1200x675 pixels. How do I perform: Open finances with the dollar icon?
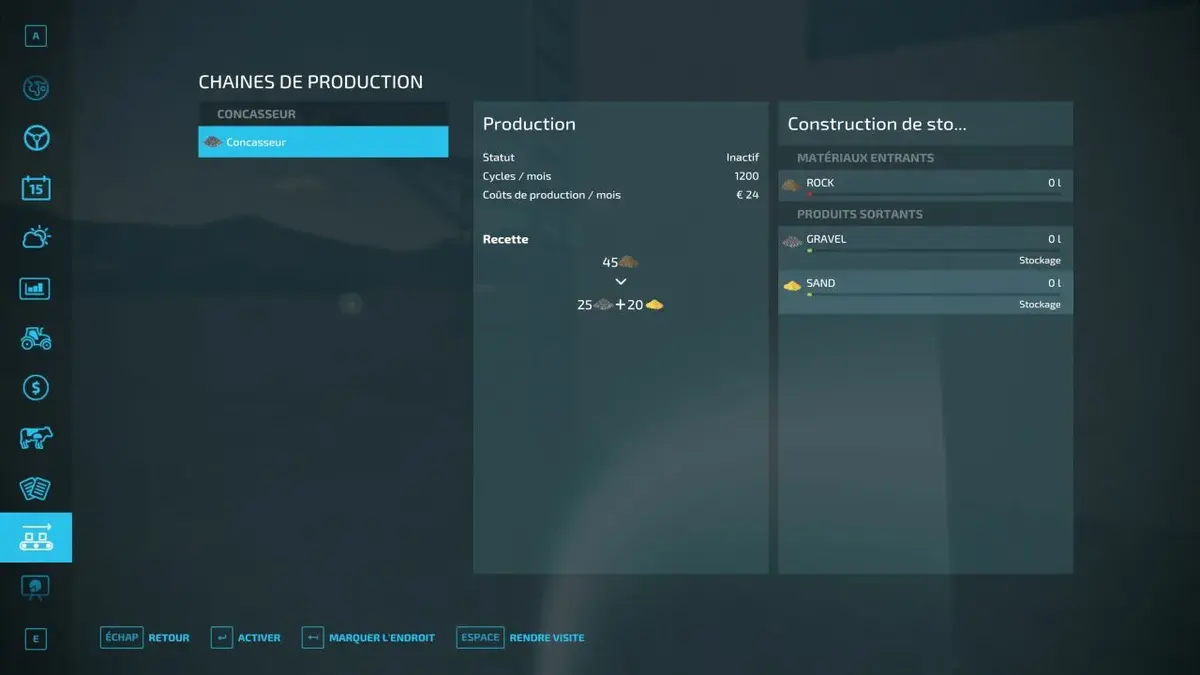pos(36,388)
